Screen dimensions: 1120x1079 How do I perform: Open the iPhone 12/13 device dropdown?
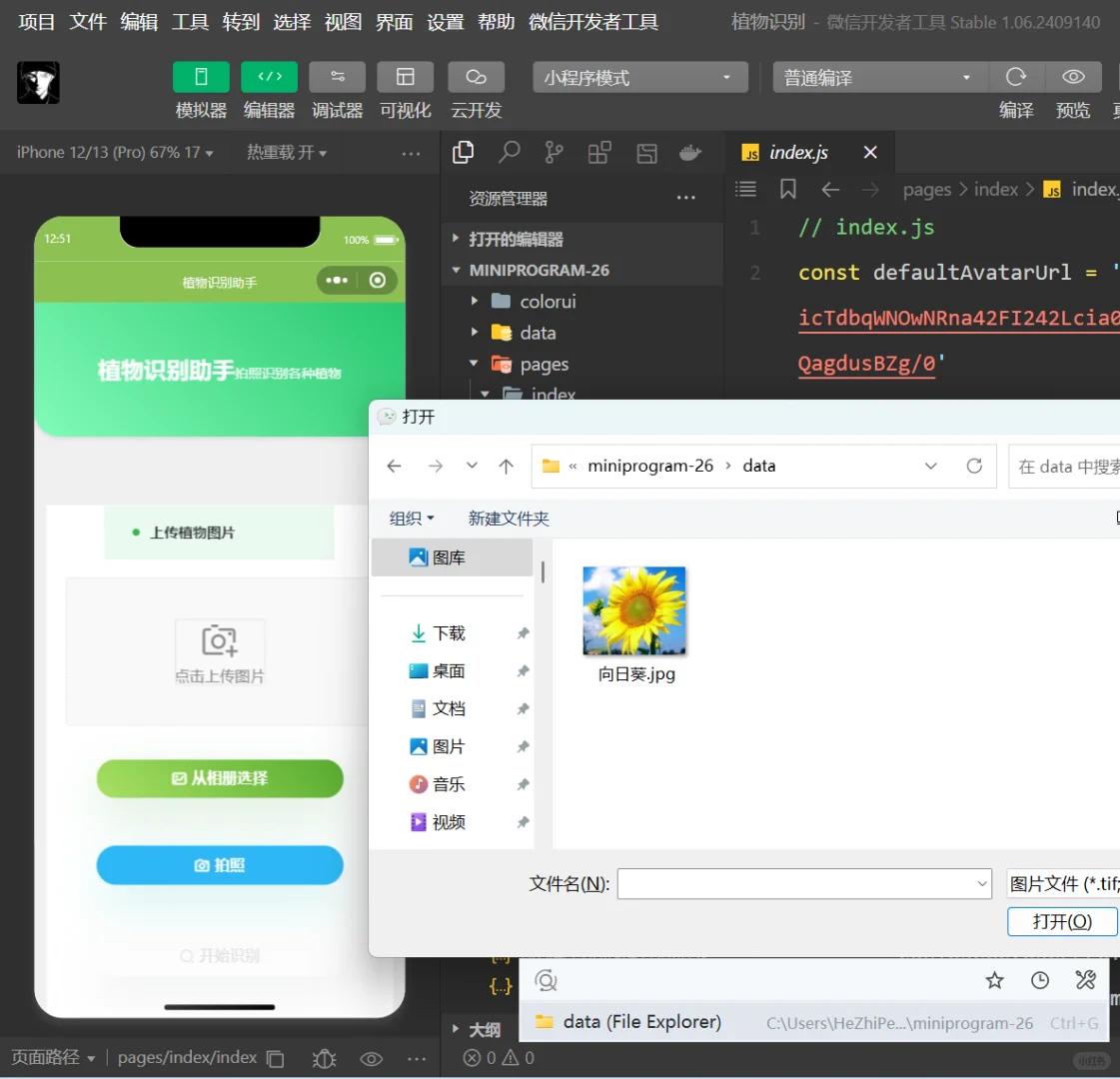coord(115,152)
